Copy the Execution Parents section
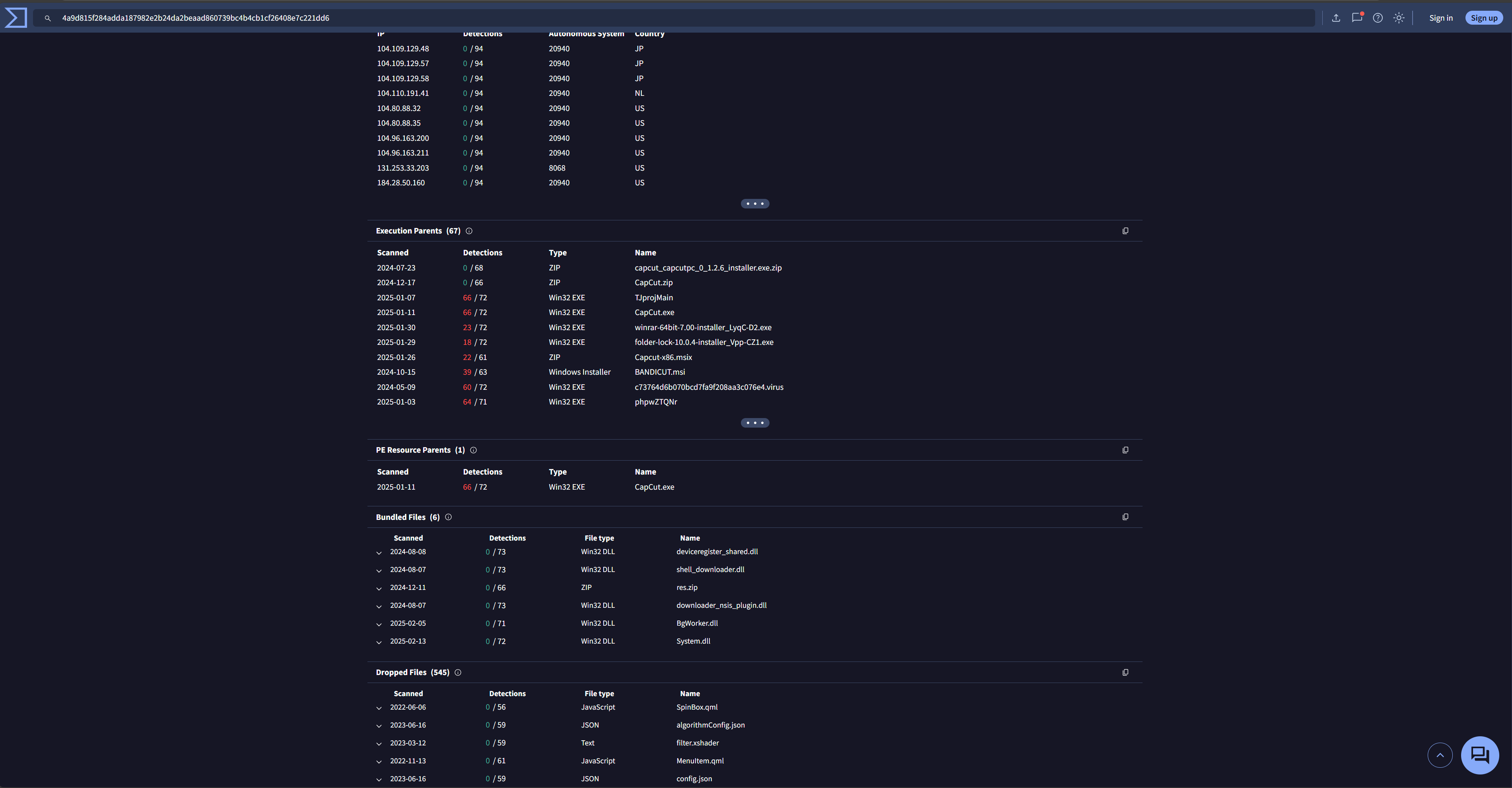This screenshot has height=788, width=1512. click(1125, 231)
